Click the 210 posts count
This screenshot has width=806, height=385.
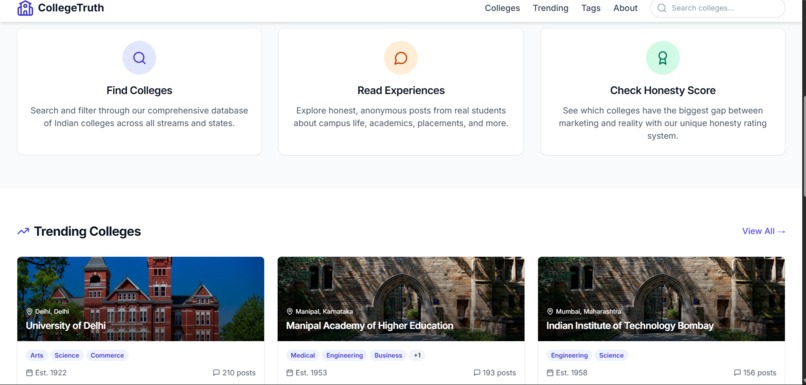tap(239, 373)
